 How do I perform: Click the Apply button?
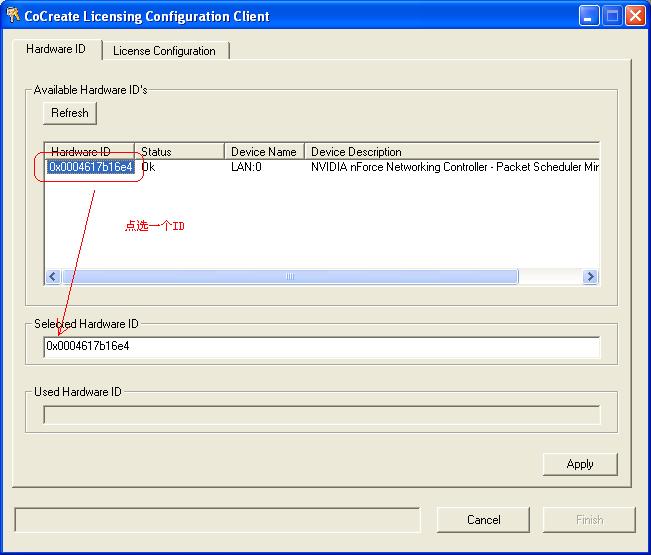pyautogui.click(x=580, y=464)
